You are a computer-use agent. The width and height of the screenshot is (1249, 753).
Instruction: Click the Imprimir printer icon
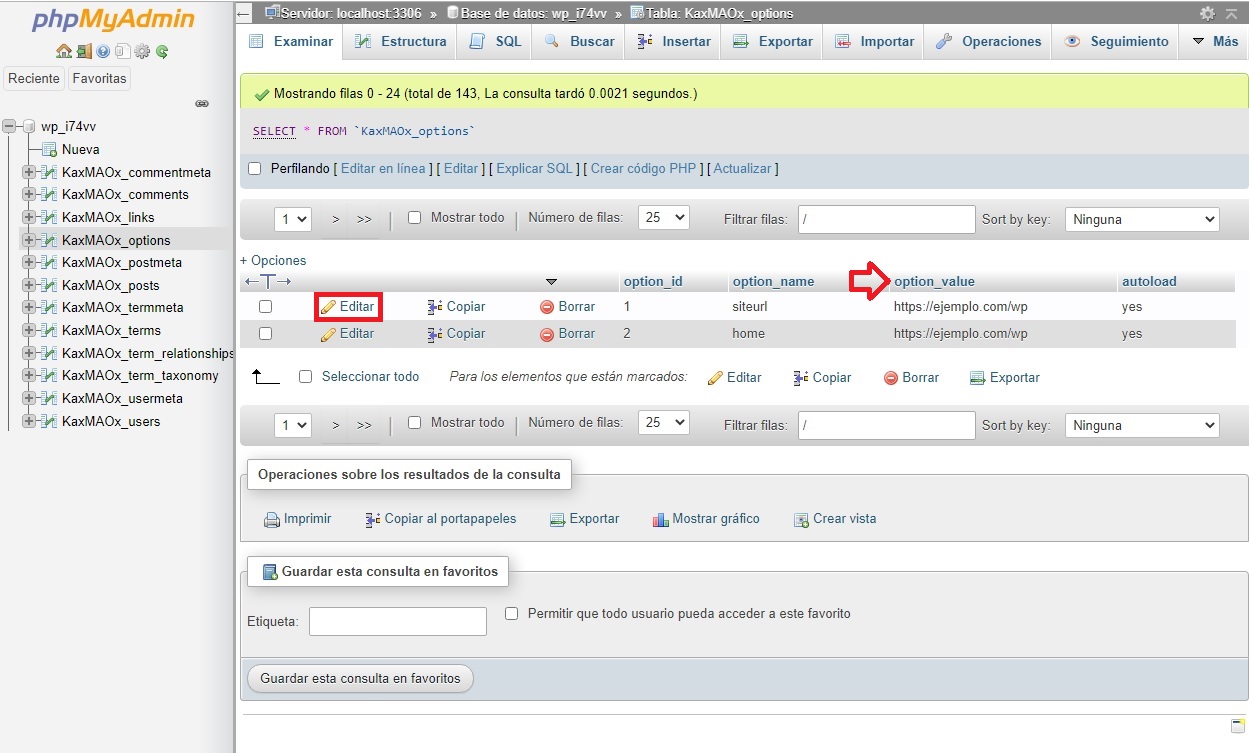pyautogui.click(x=271, y=519)
